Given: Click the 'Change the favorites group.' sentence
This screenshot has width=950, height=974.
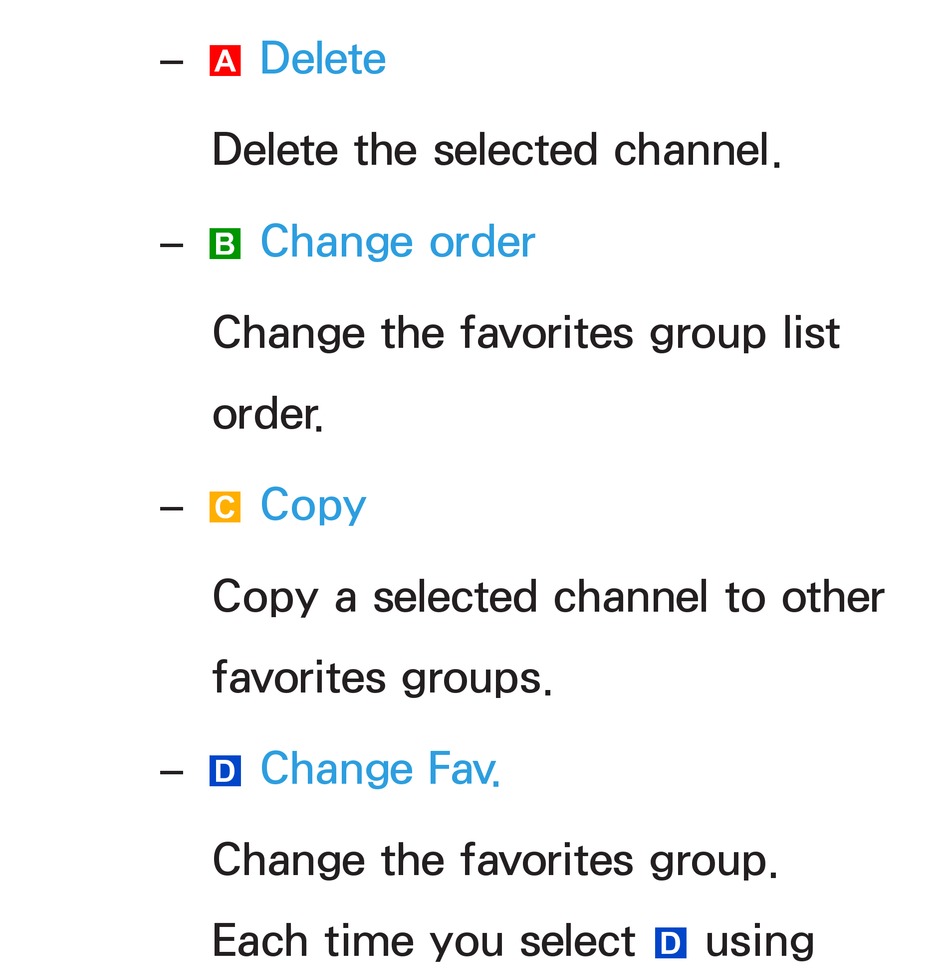Looking at the screenshot, I should pyautogui.click(x=495, y=861).
